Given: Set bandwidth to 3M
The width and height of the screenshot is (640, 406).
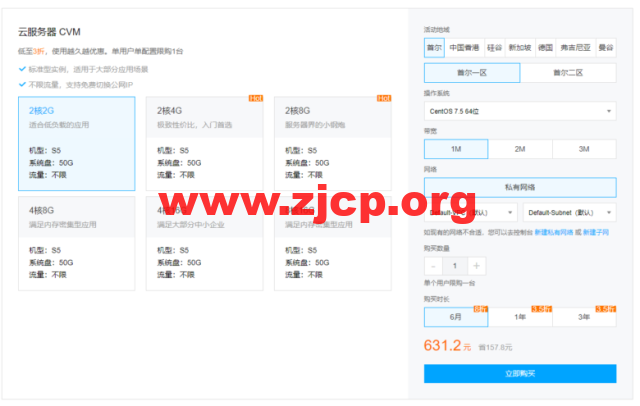Looking at the screenshot, I should [x=584, y=149].
